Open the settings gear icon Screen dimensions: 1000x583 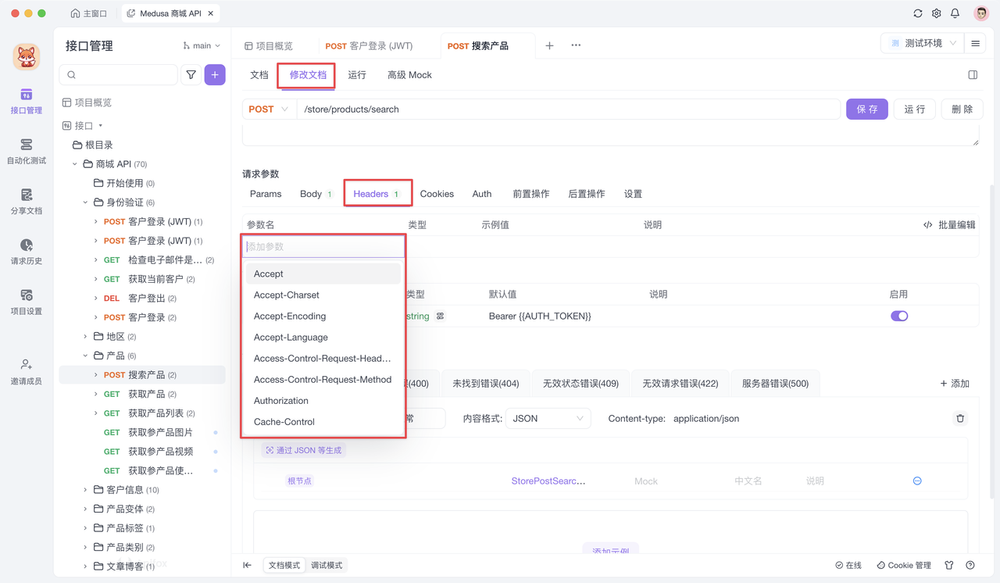point(937,13)
